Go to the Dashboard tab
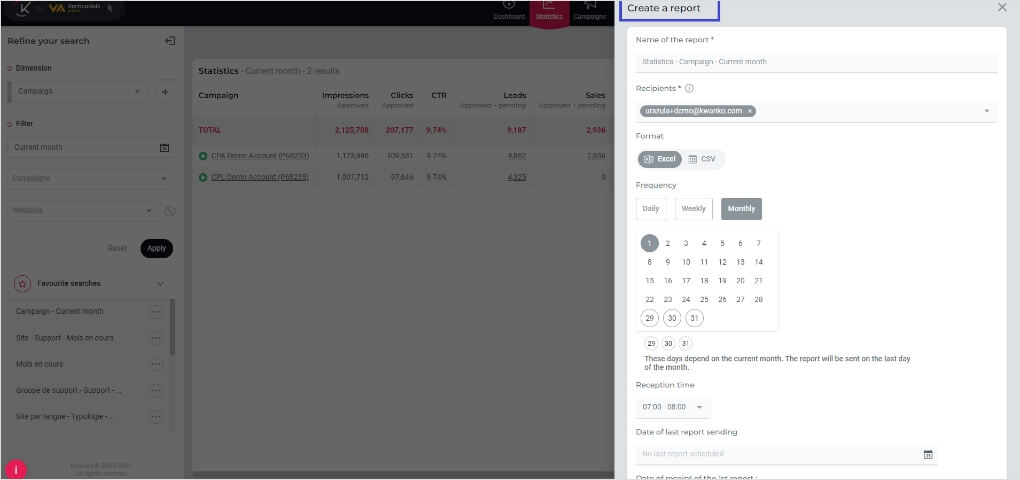Viewport: 1020px width, 480px height. click(508, 11)
